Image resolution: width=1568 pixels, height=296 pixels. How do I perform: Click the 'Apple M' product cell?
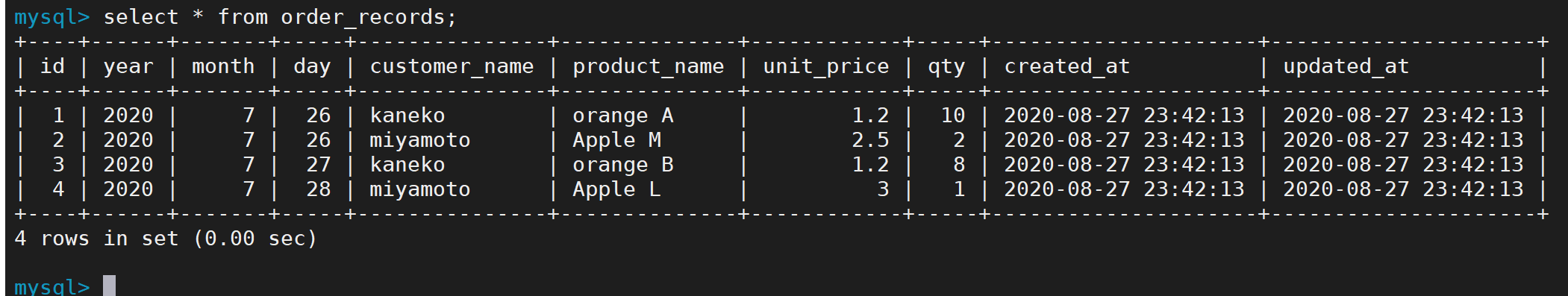[616, 140]
